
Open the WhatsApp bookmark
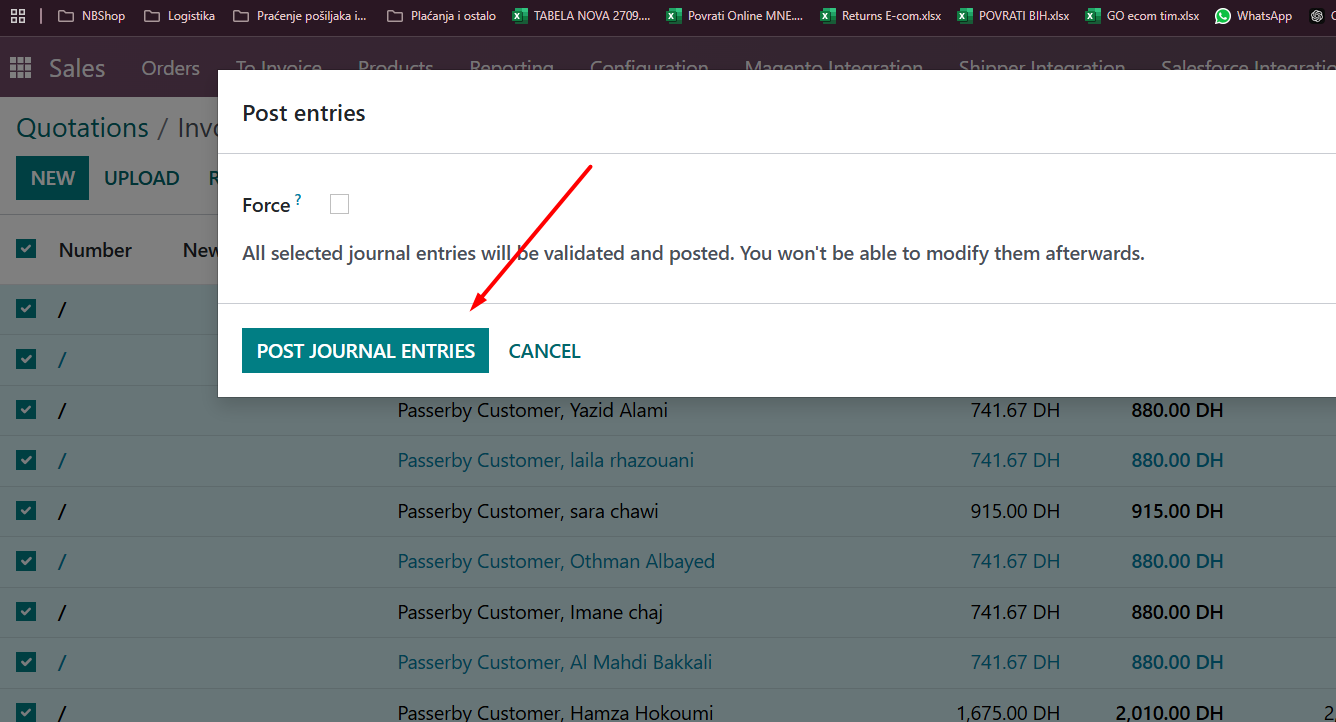[1253, 16]
